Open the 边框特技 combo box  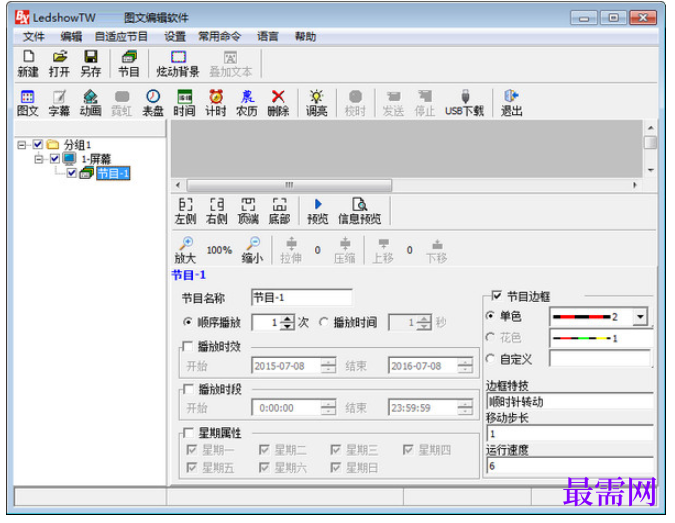pos(570,402)
